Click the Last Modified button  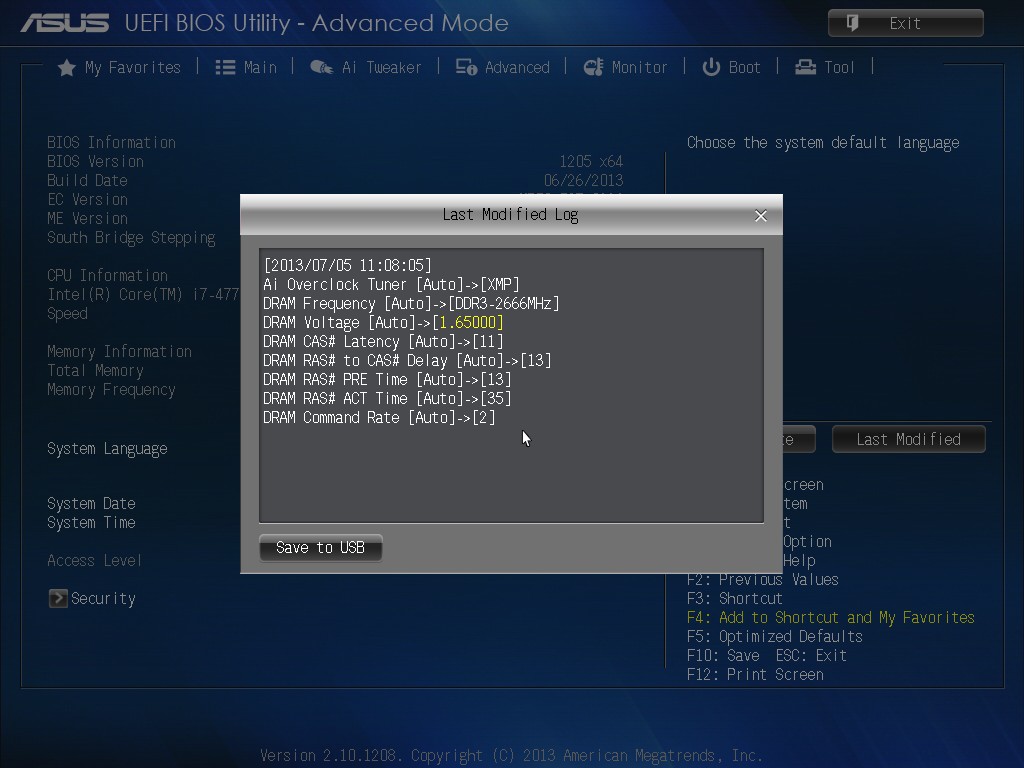point(909,440)
